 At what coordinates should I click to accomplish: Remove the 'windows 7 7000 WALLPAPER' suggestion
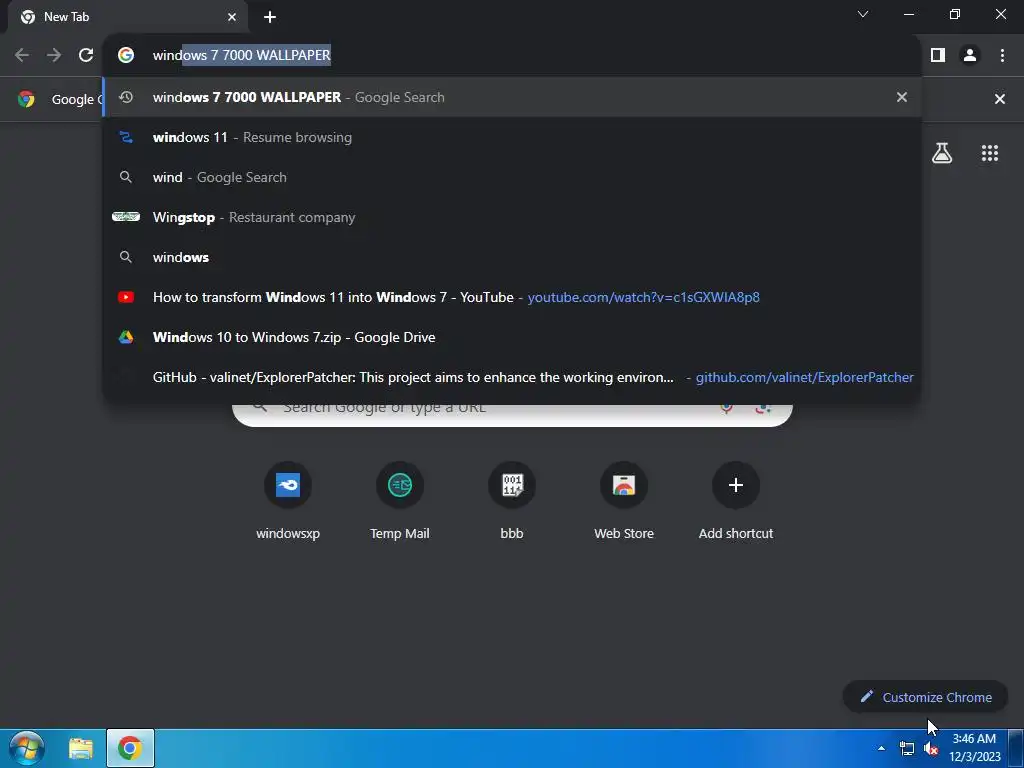pyautogui.click(x=902, y=97)
